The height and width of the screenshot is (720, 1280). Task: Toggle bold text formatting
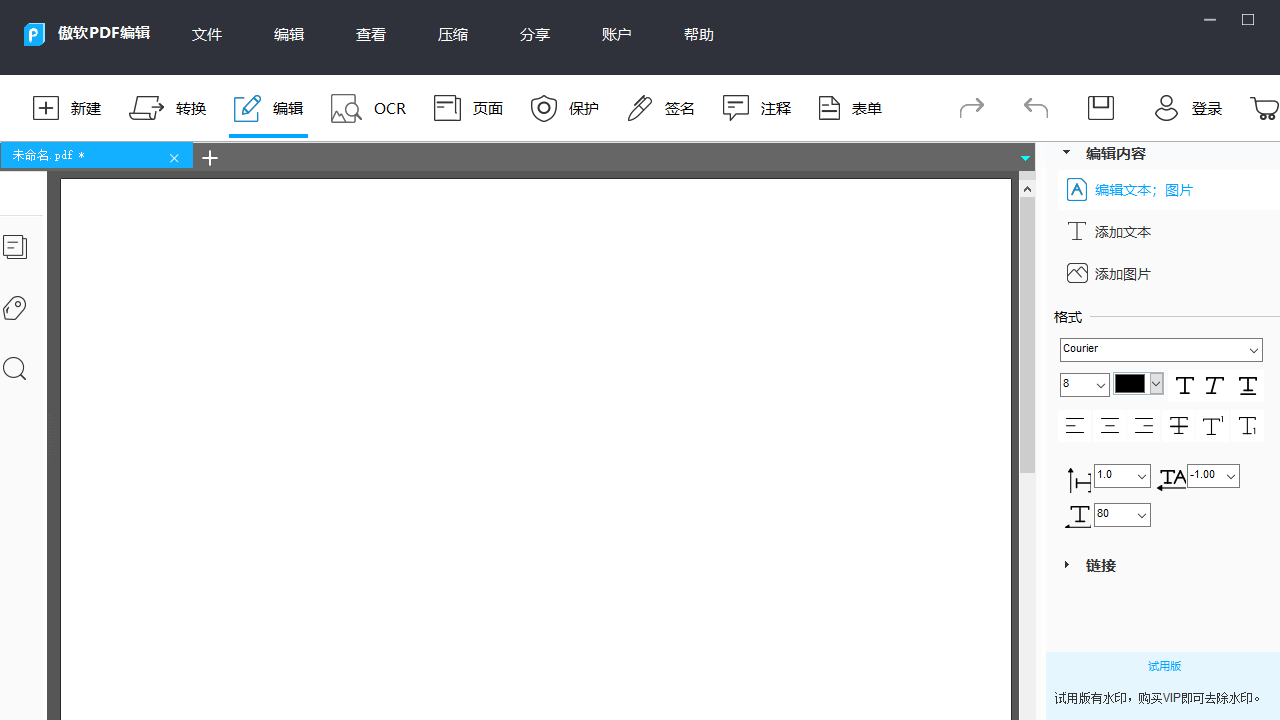click(1184, 385)
